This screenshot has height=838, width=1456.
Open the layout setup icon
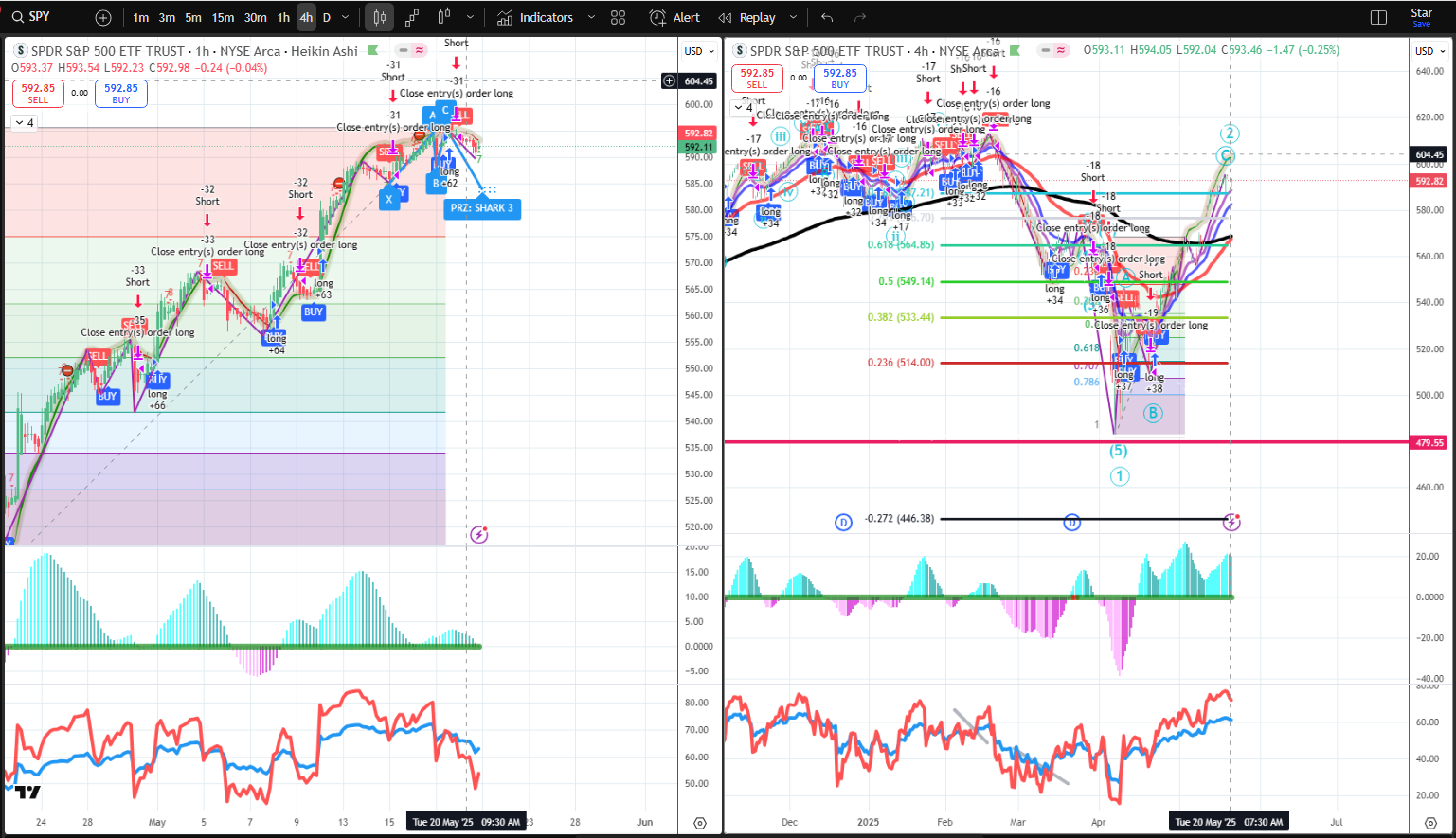pos(1379,17)
